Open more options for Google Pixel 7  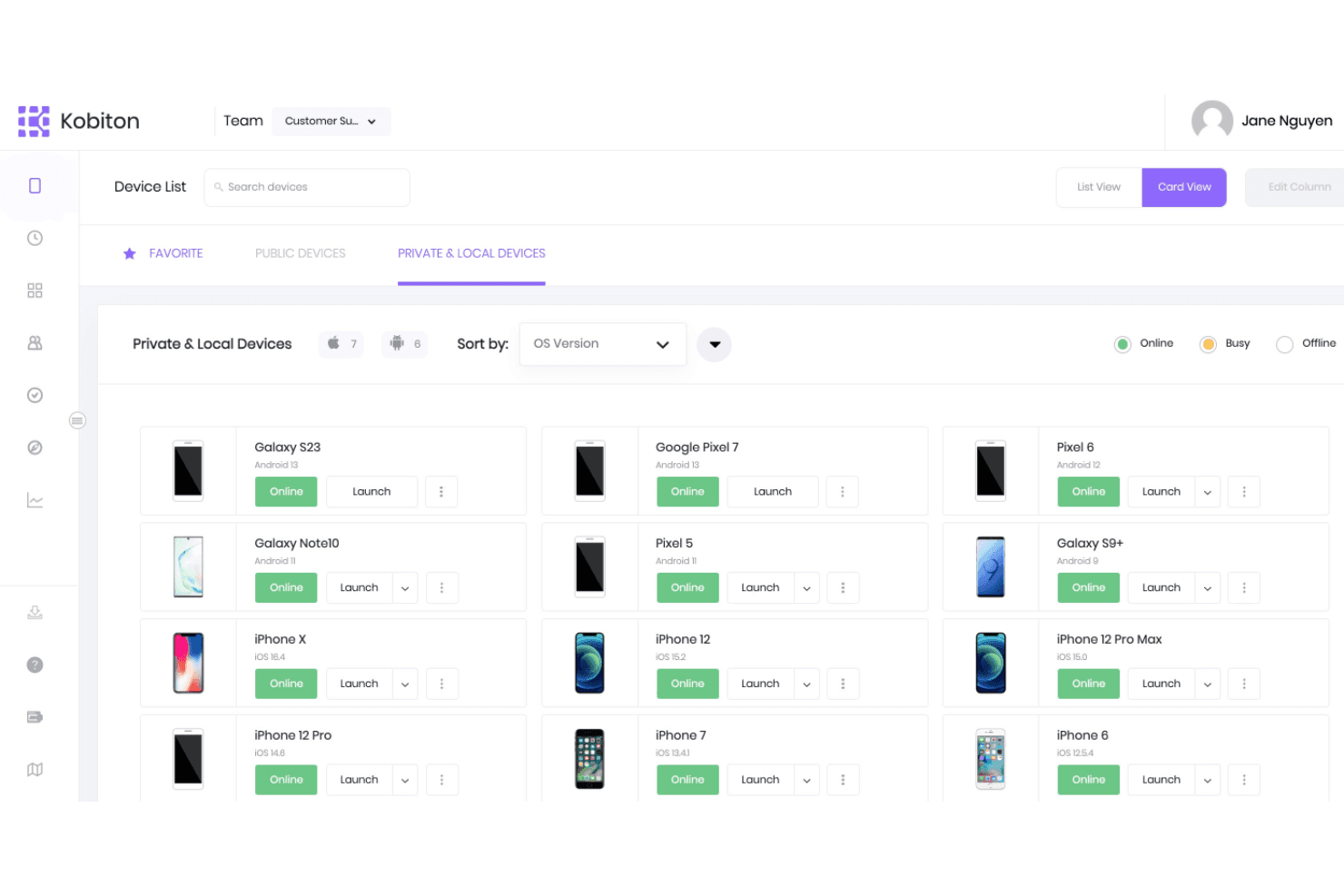[842, 492]
